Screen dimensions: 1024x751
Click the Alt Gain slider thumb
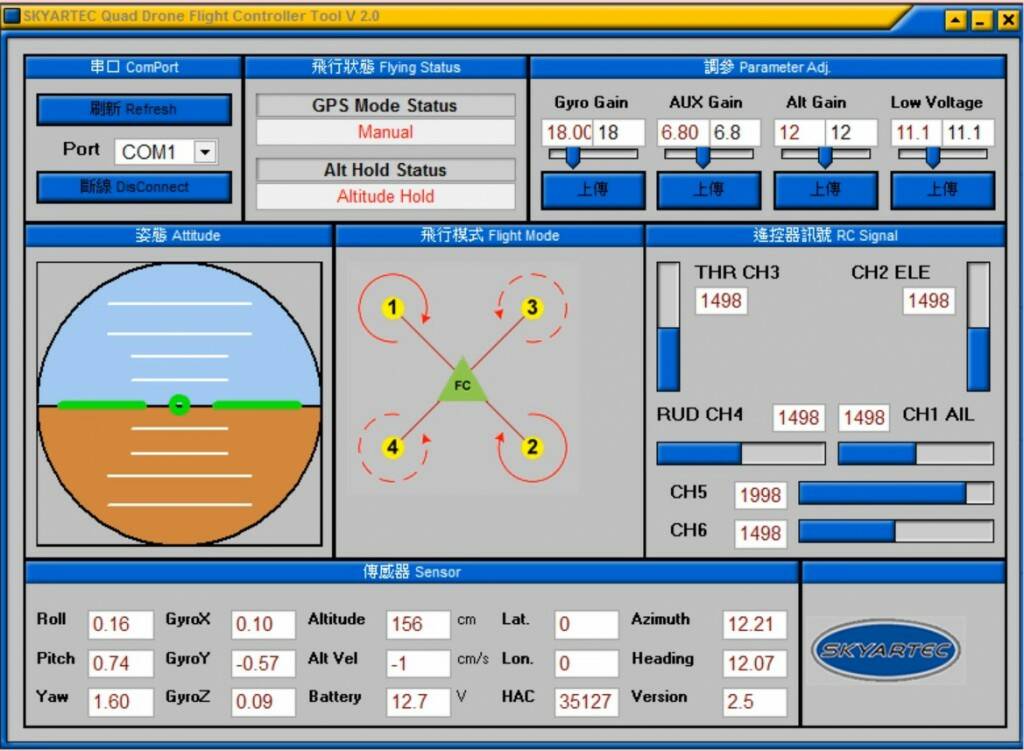click(825, 157)
